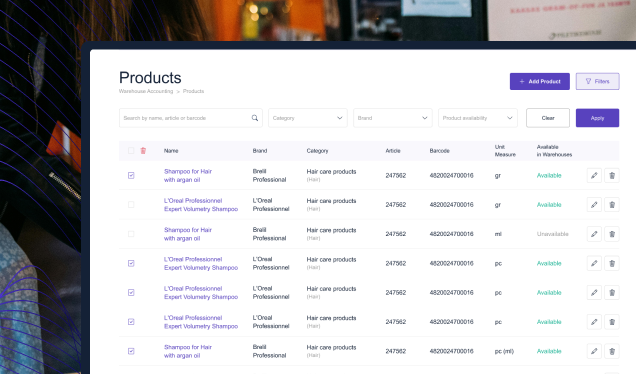Delete the product with unit pc (ml)
This screenshot has height=374, width=636.
pyautogui.click(x=612, y=351)
